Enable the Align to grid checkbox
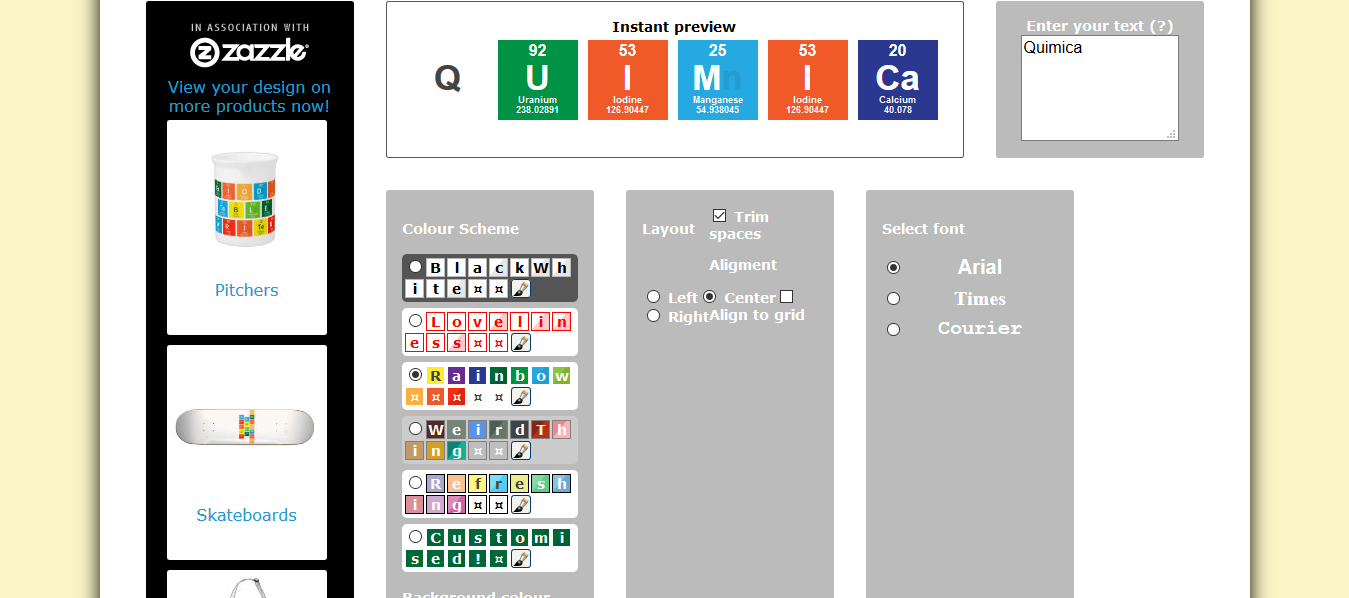This screenshot has width=1349, height=598. pos(786,297)
